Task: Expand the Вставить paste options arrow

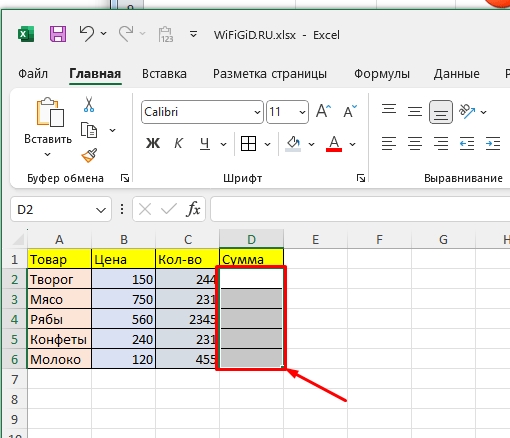Action: (47, 154)
